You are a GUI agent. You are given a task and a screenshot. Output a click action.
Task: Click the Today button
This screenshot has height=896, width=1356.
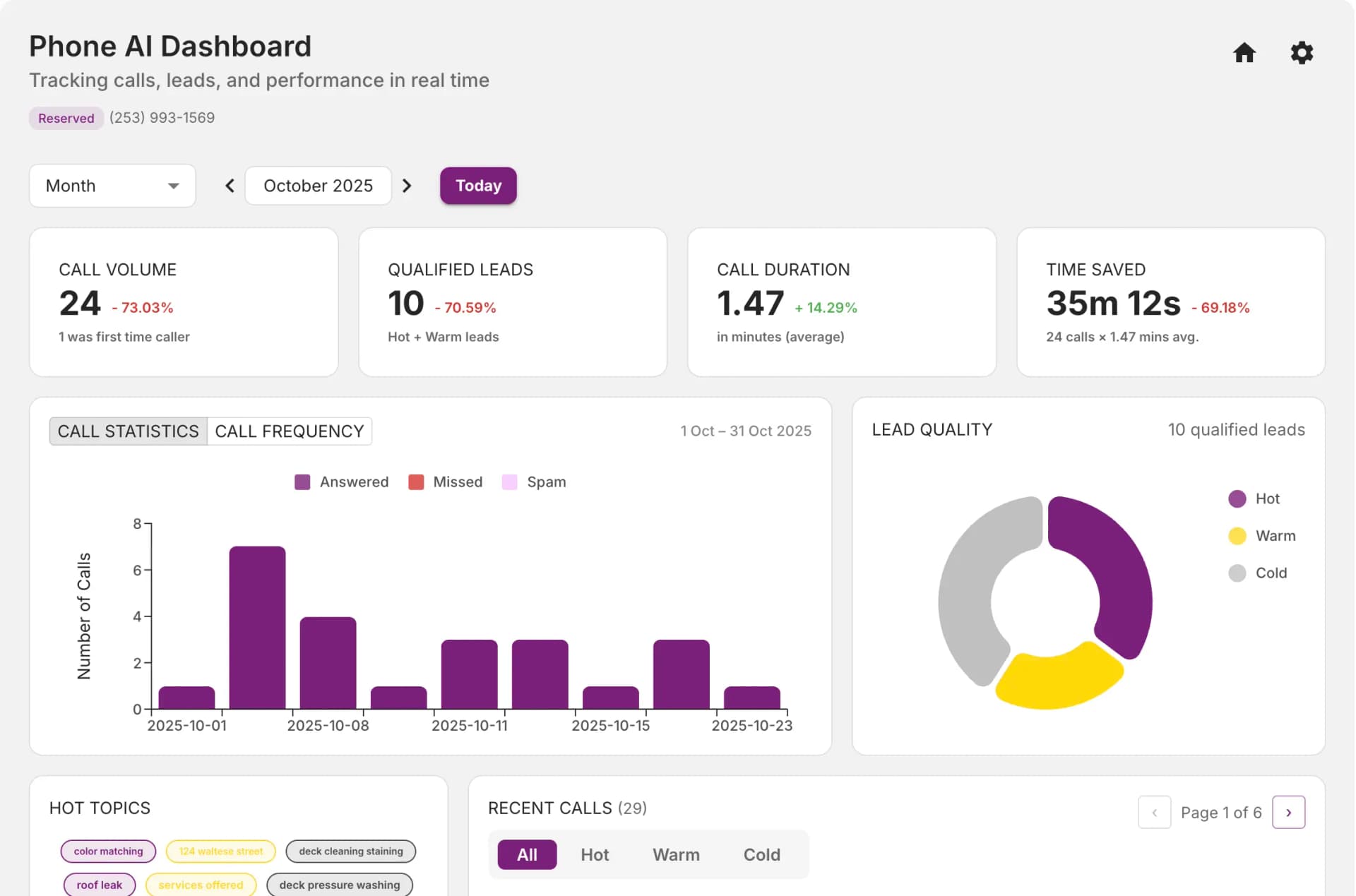tap(478, 186)
